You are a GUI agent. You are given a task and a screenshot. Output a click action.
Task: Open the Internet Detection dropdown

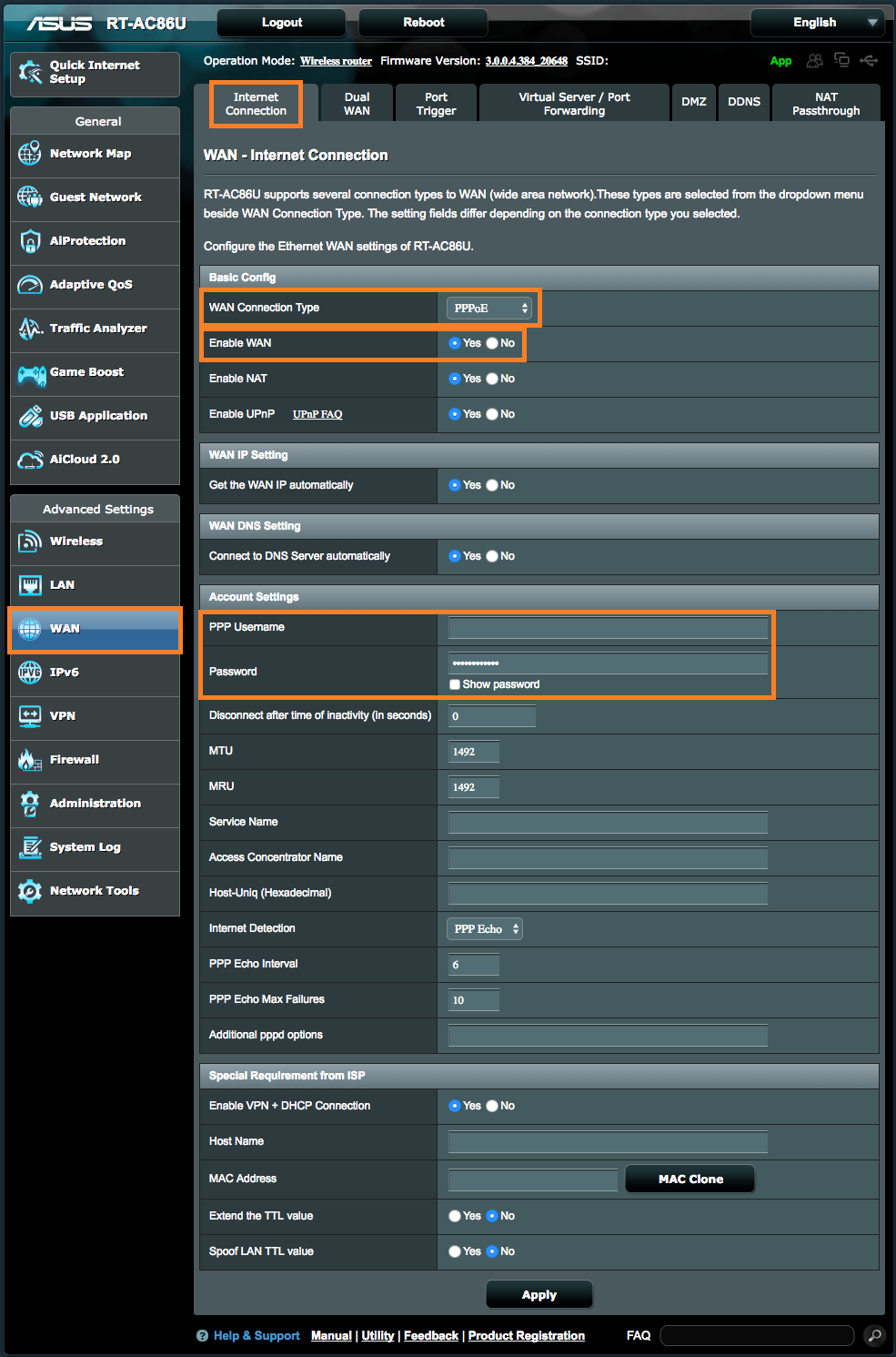click(484, 928)
